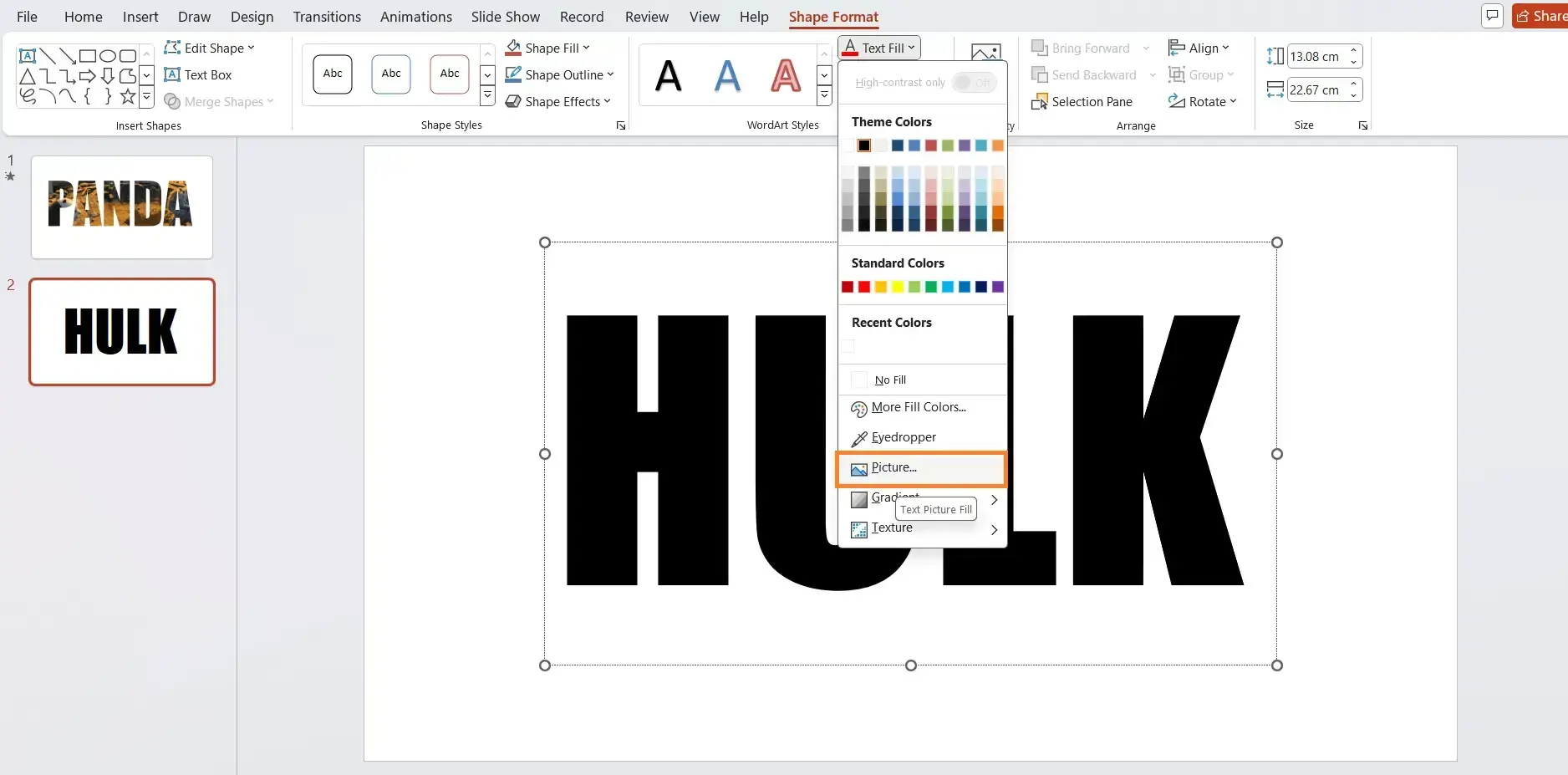Viewport: 1568px width, 775px height.
Task: Apply the black fill WordArt style A
Action: click(x=669, y=76)
